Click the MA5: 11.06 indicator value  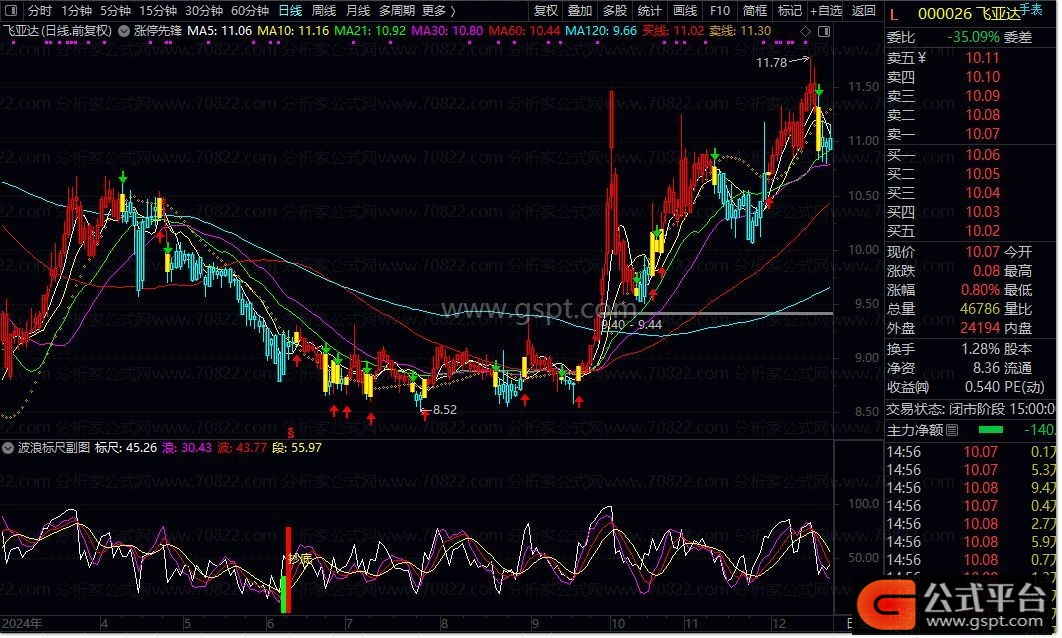(x=219, y=31)
